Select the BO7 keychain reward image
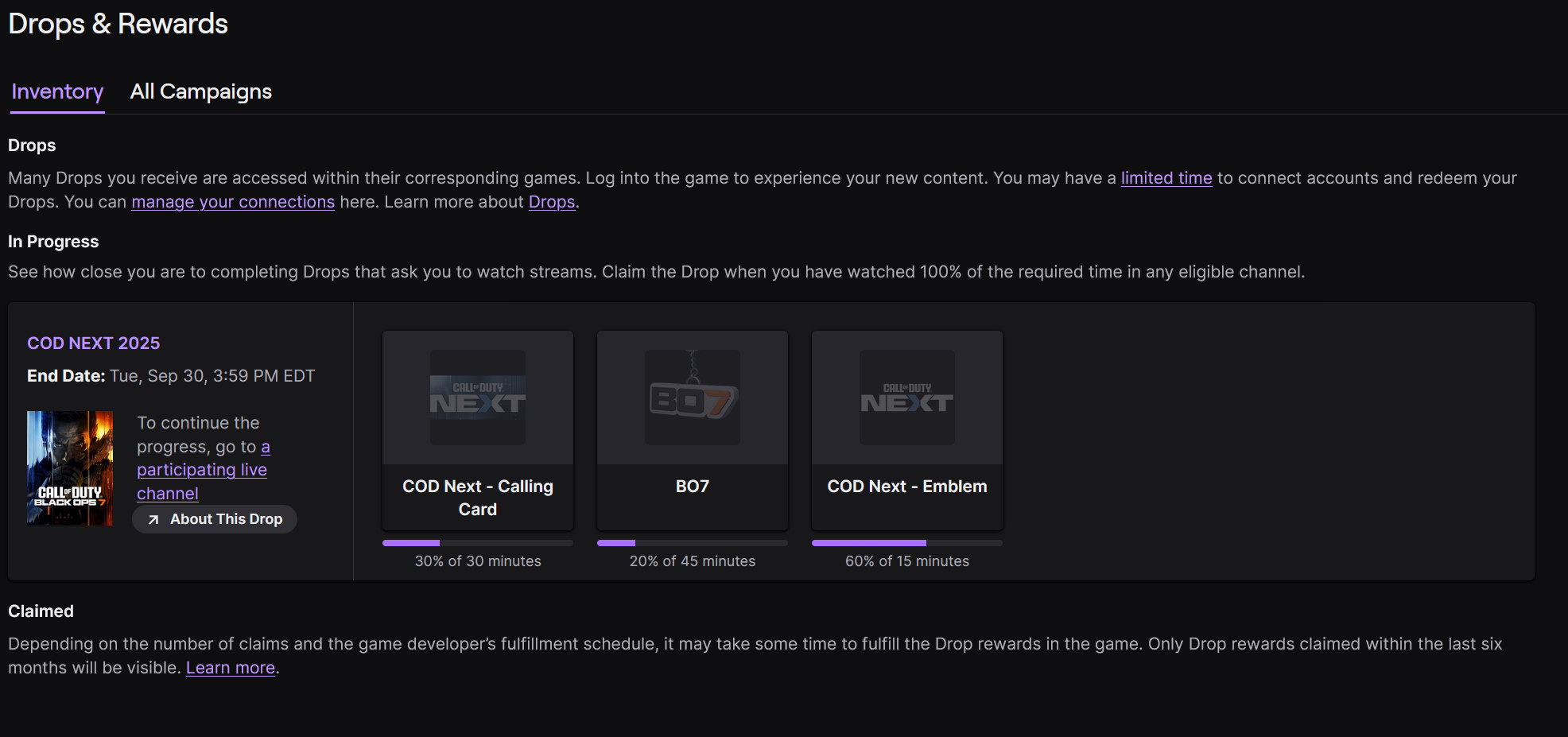Screen dimensions: 1568x737 pyautogui.click(x=692, y=398)
